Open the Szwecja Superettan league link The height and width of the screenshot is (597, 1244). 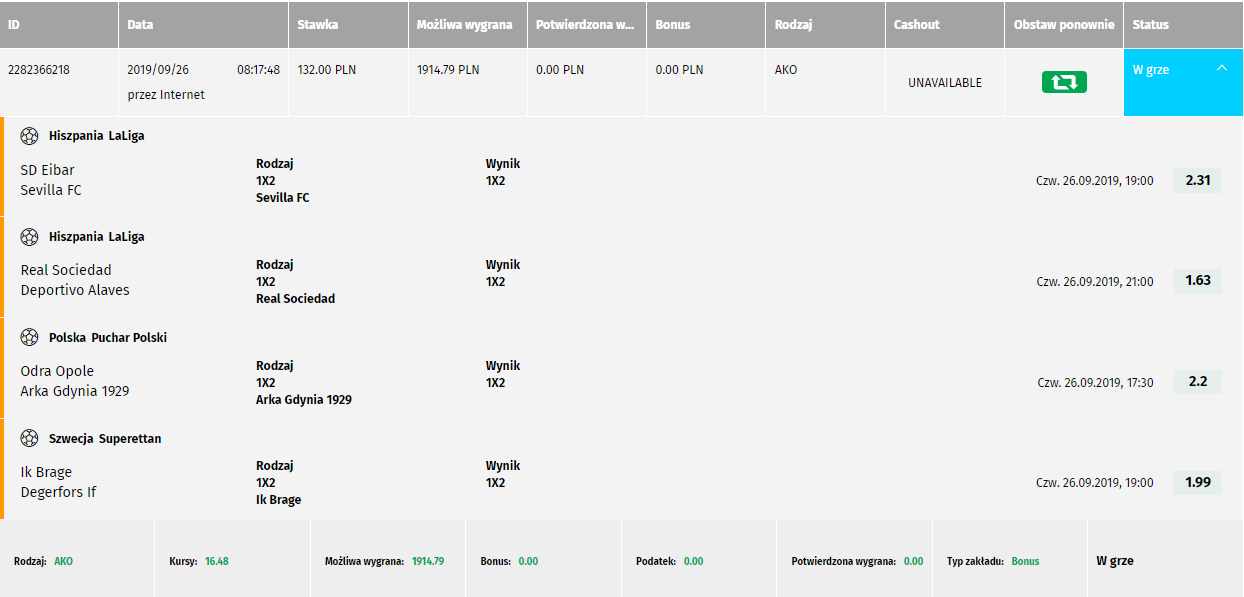click(105, 438)
